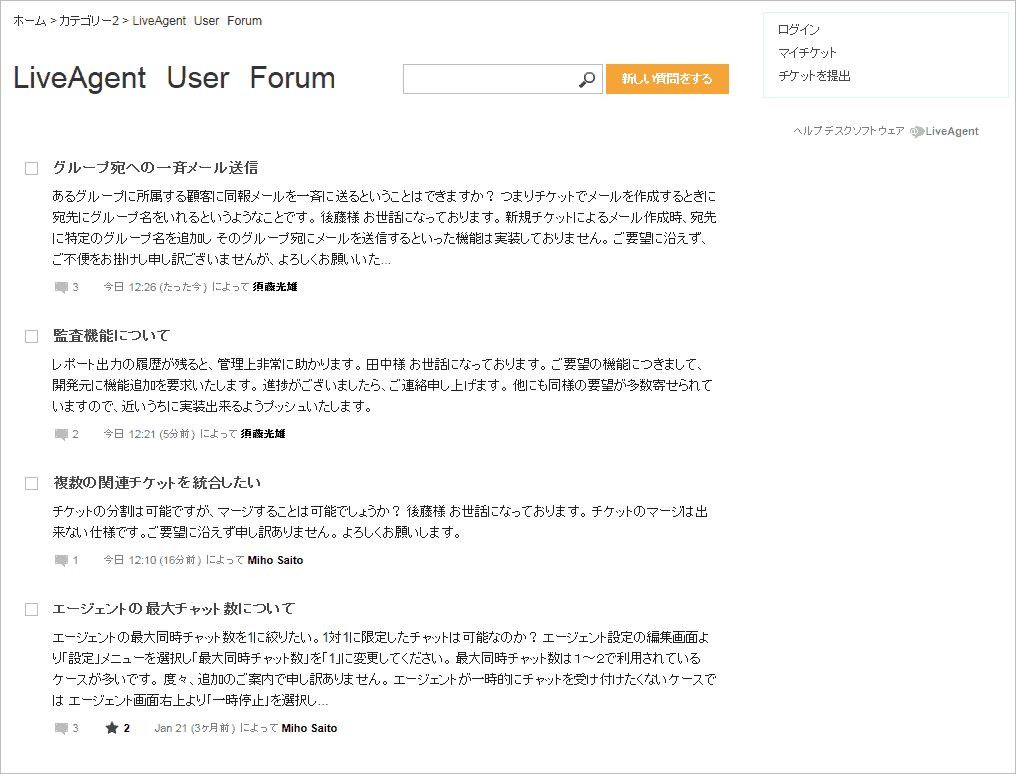Open LiveAgent User Forum breadcrumb
The height and width of the screenshot is (774, 1016).
(x=197, y=21)
